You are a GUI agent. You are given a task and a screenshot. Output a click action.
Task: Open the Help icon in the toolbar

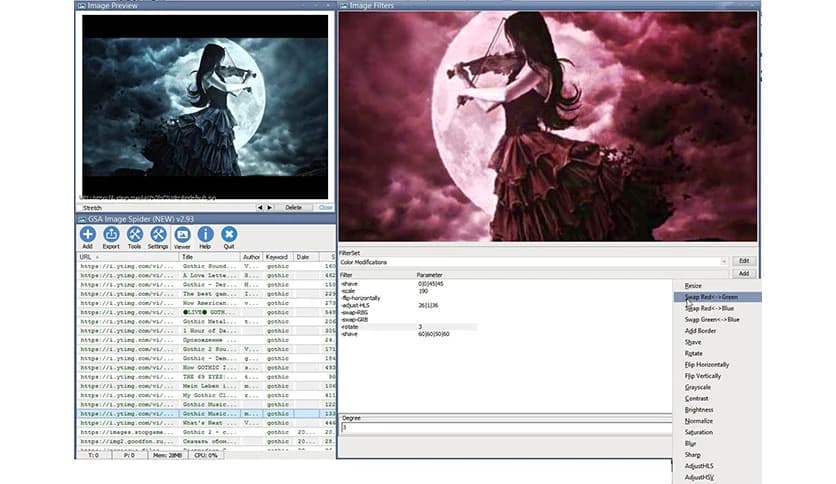point(205,237)
